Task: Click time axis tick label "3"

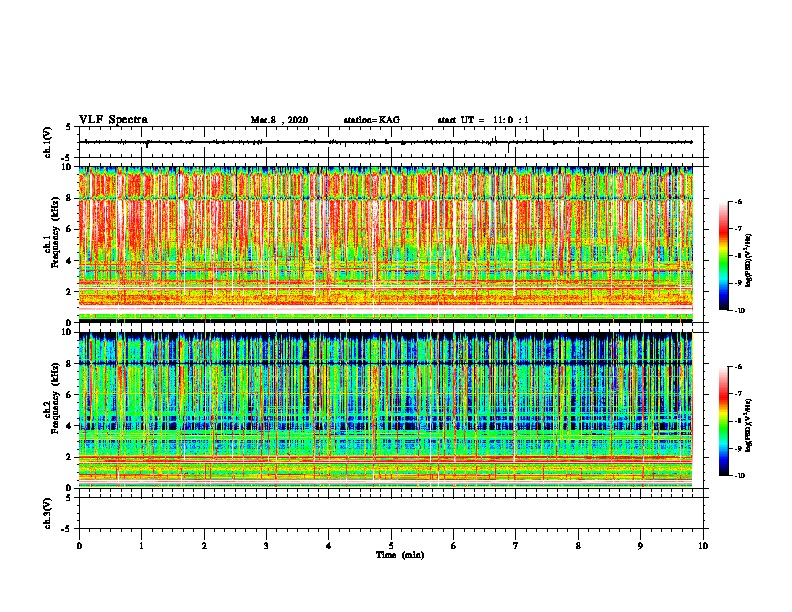Action: 266,546
